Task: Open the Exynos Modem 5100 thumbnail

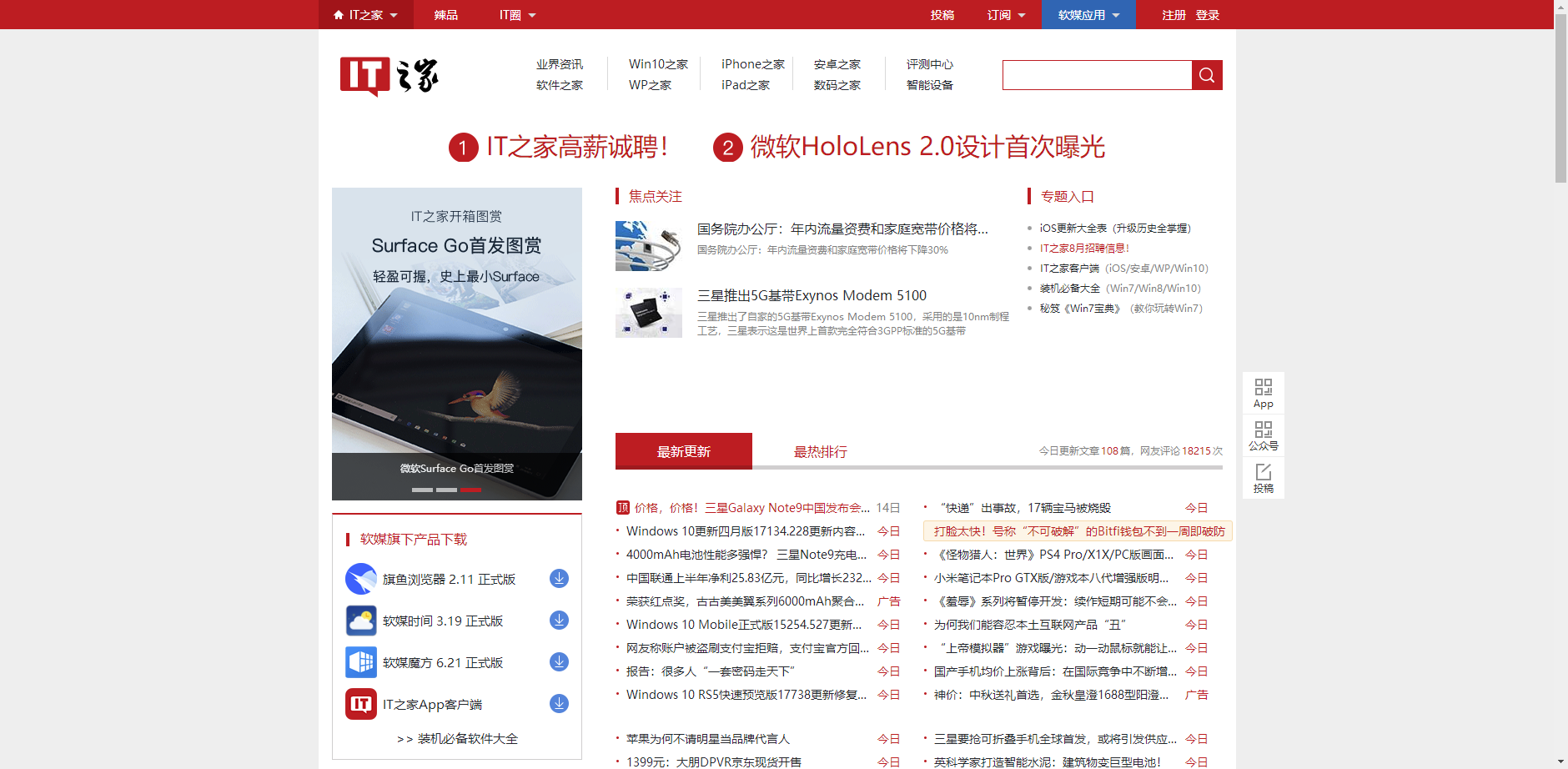Action: 649,313
